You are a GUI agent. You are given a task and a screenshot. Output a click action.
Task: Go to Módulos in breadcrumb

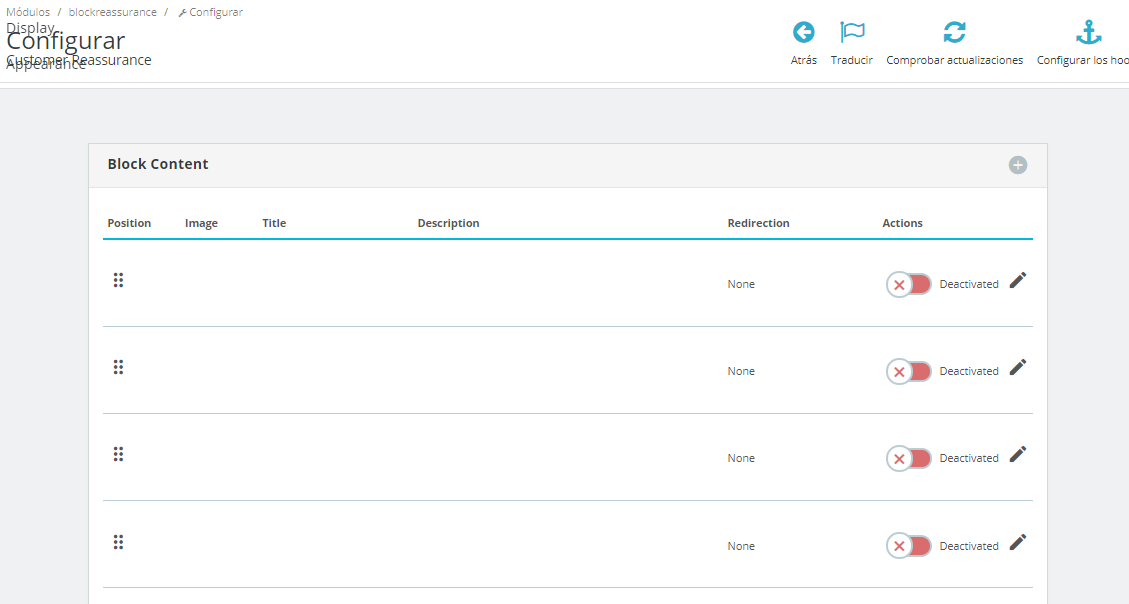point(28,12)
